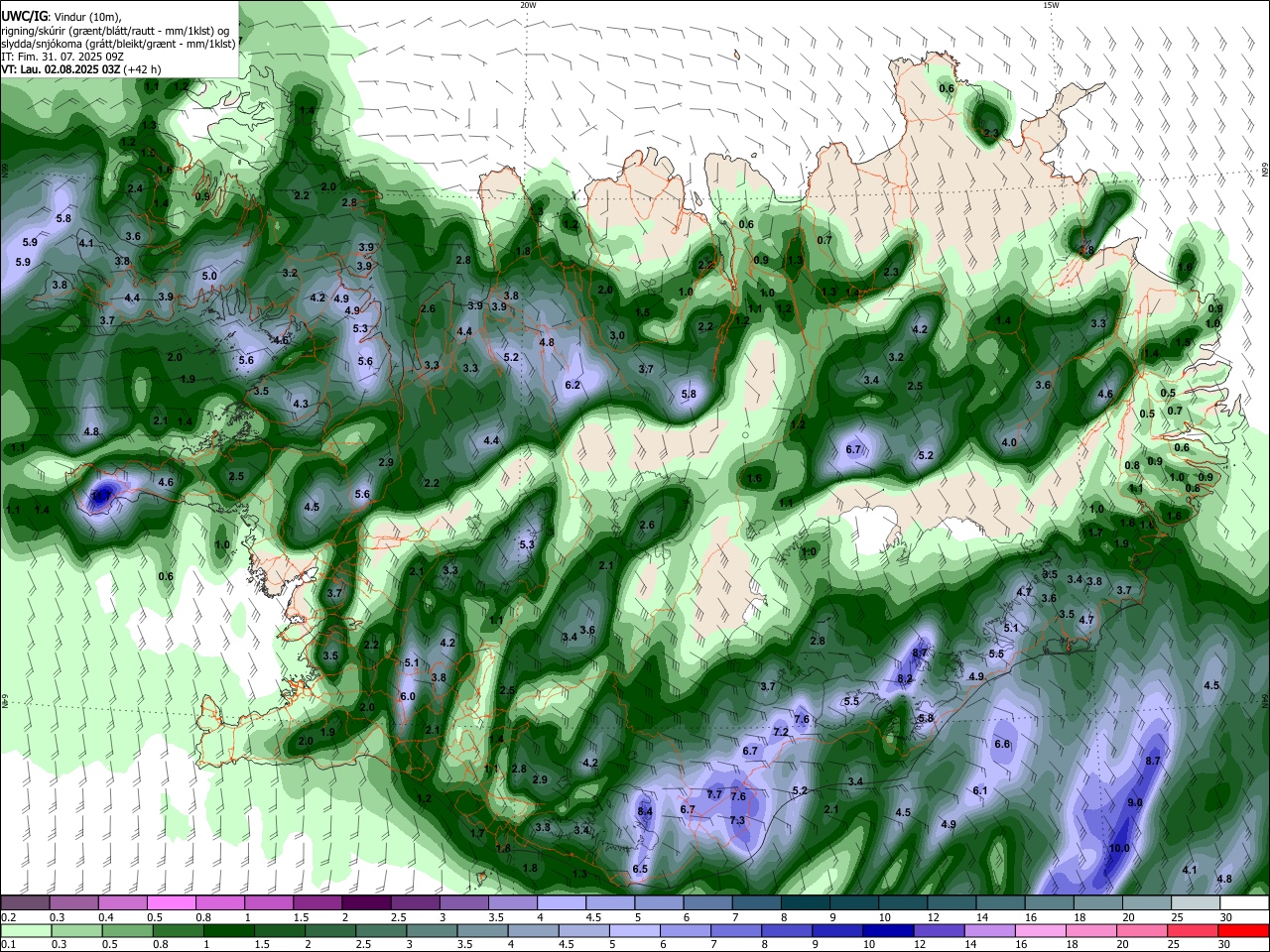The height and width of the screenshot is (952, 1270).
Task: Click the purple 12–14 swatch in lower legend row
Action: pyautogui.click(x=940, y=930)
